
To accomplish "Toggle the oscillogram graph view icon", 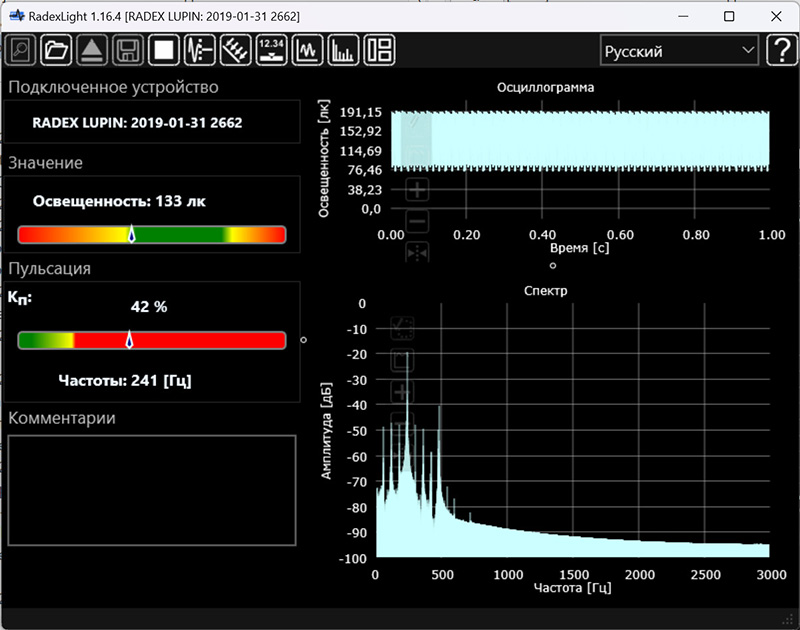I will [x=307, y=50].
